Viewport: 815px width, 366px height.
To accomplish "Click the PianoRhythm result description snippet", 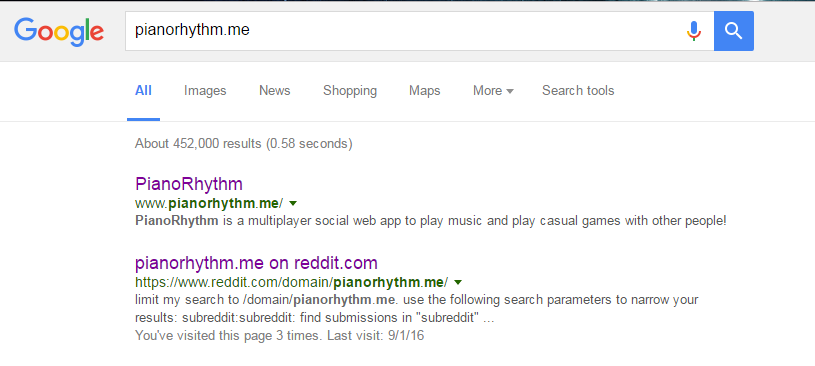I will tap(430, 220).
